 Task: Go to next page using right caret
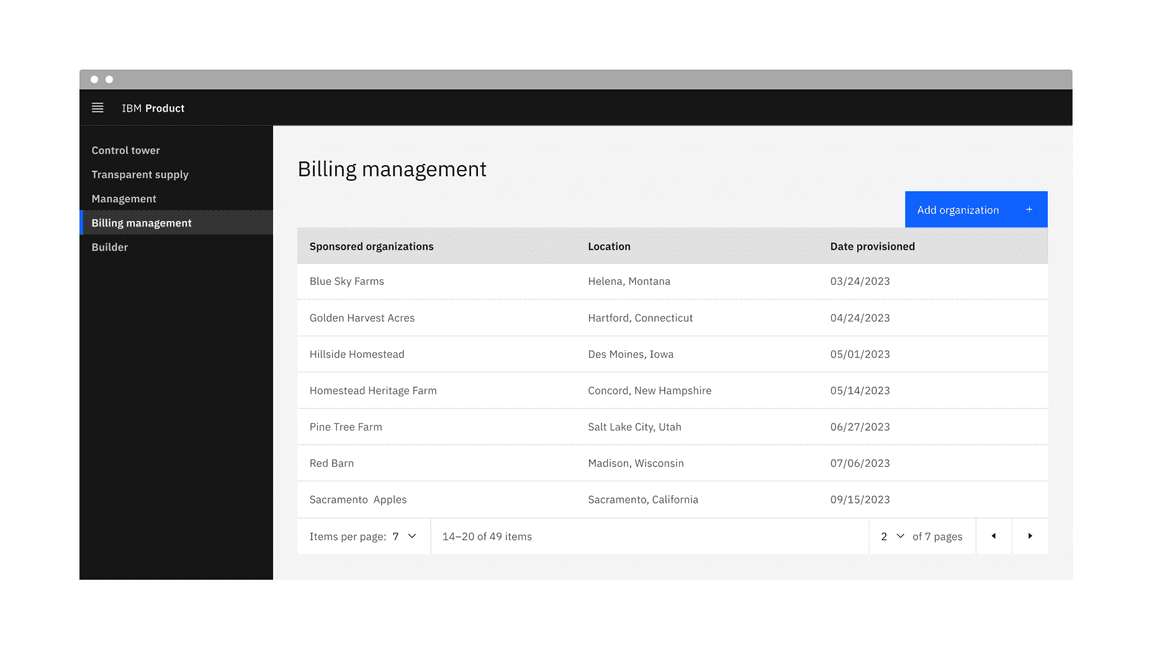coord(1030,536)
